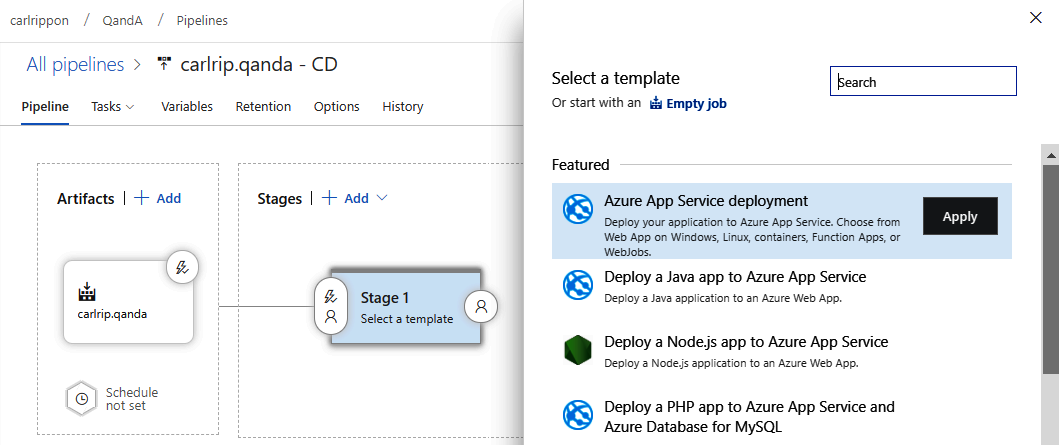
Task: Click the artifact continuous deployment trigger lightning icon
Action: pyautogui.click(x=182, y=267)
